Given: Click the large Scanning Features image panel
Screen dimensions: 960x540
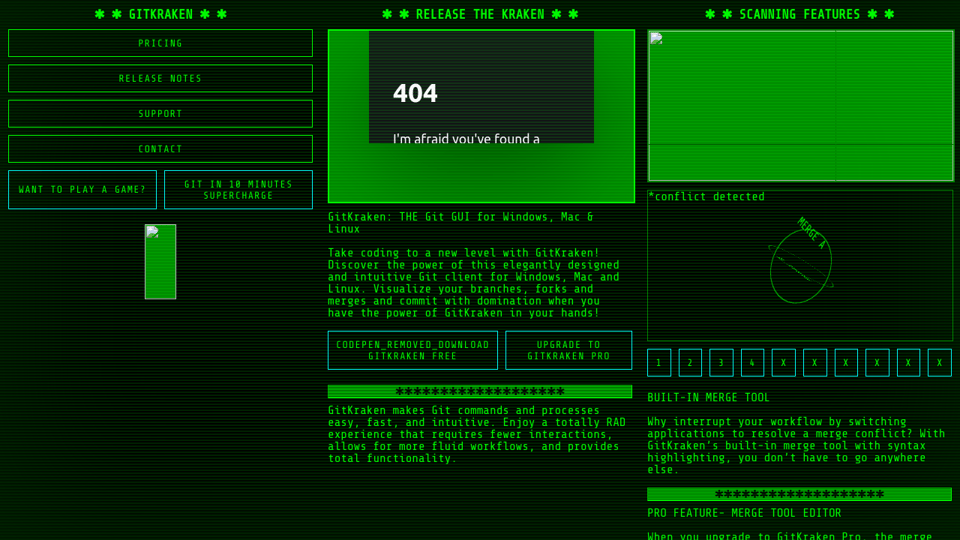Looking at the screenshot, I should [x=800, y=106].
